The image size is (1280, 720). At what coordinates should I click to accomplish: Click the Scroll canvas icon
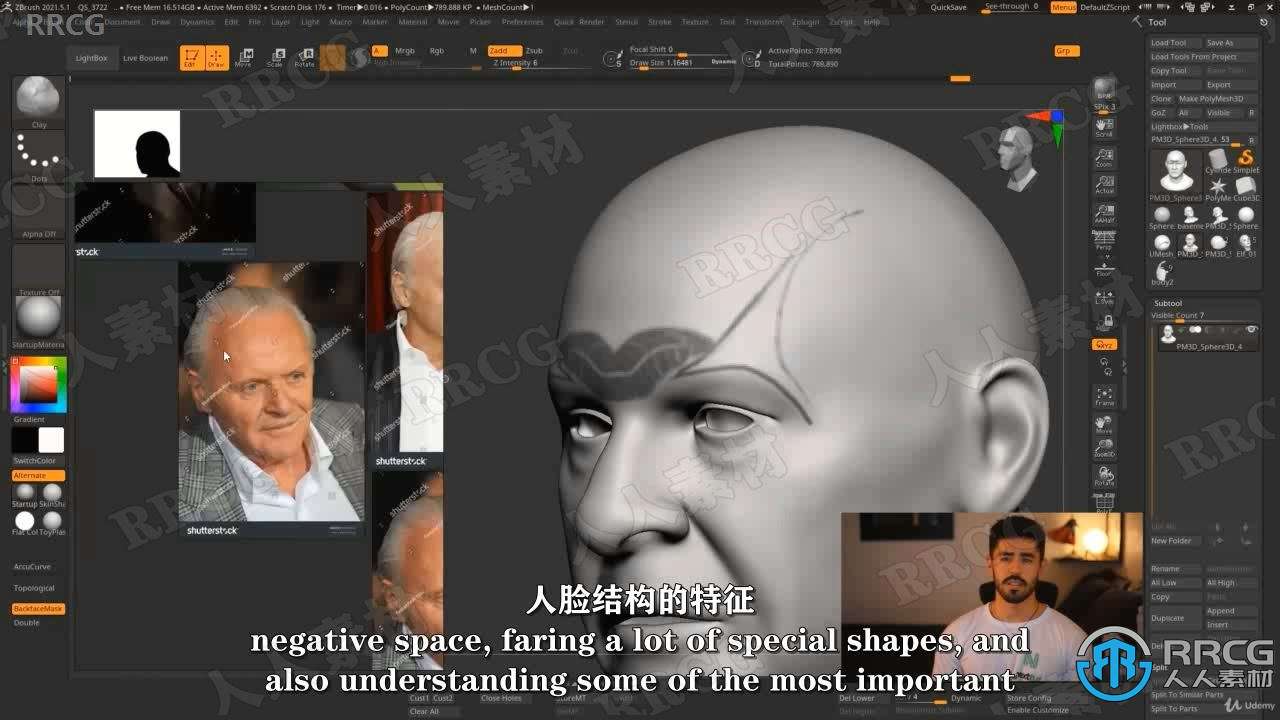tap(1104, 128)
